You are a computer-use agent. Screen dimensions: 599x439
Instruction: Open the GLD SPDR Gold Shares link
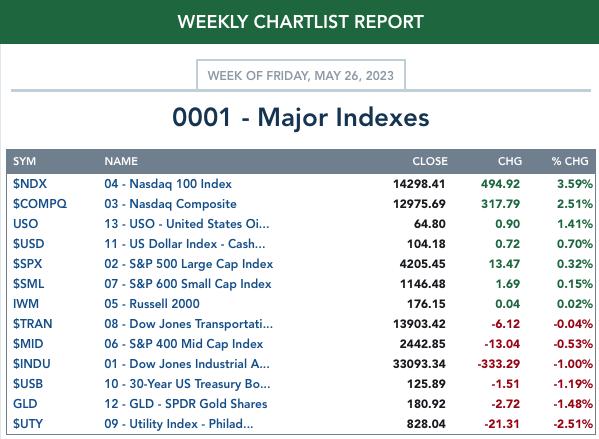coord(186,404)
